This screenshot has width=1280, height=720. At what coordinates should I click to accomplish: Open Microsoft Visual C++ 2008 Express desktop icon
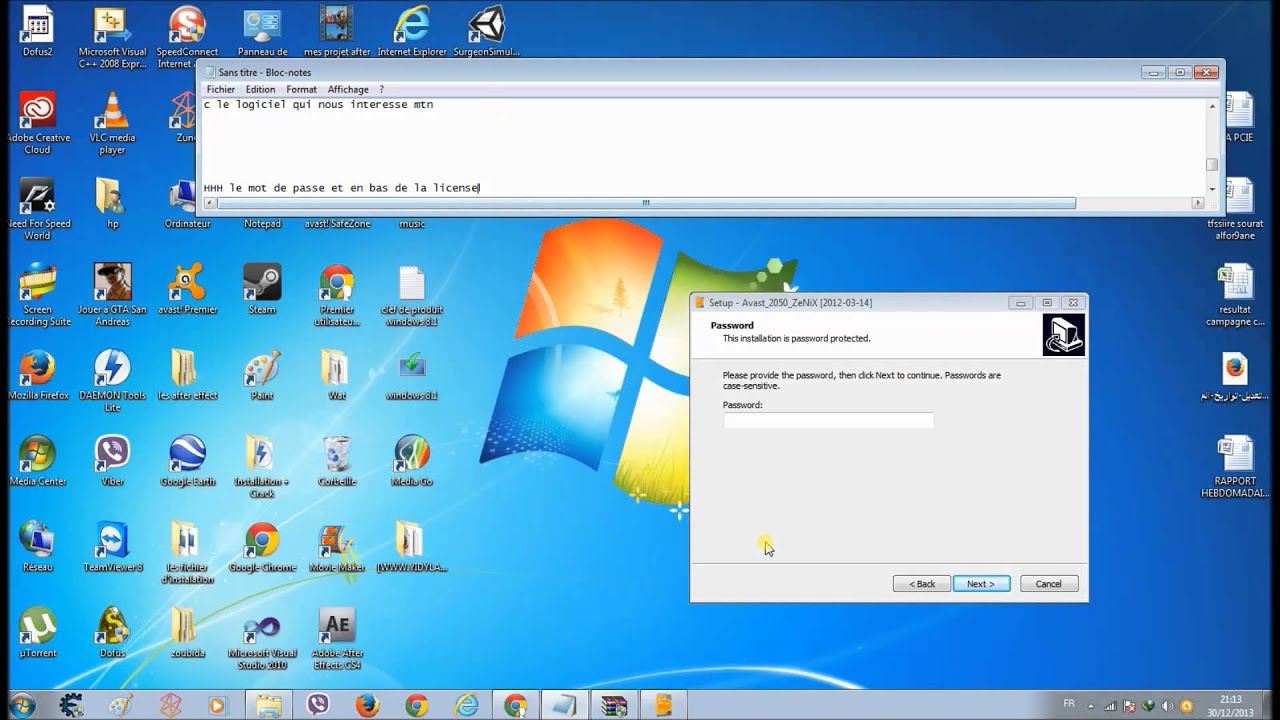(112, 37)
